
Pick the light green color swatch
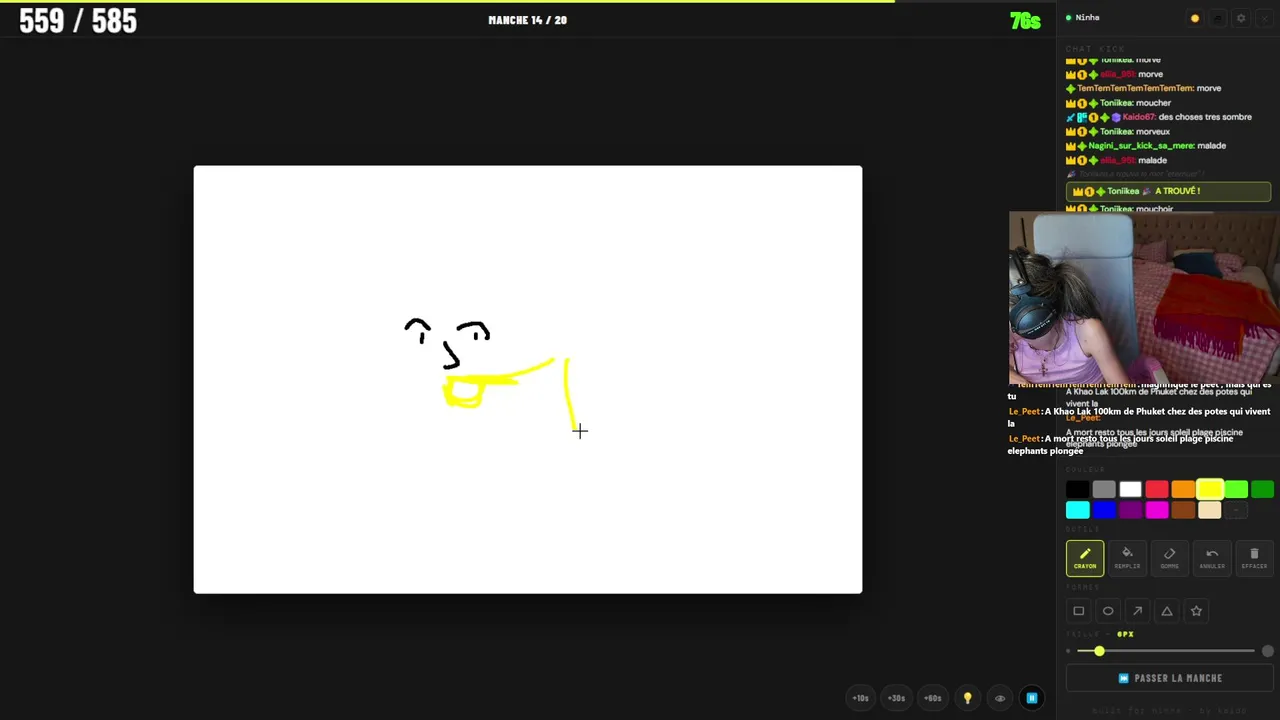tap(1236, 489)
